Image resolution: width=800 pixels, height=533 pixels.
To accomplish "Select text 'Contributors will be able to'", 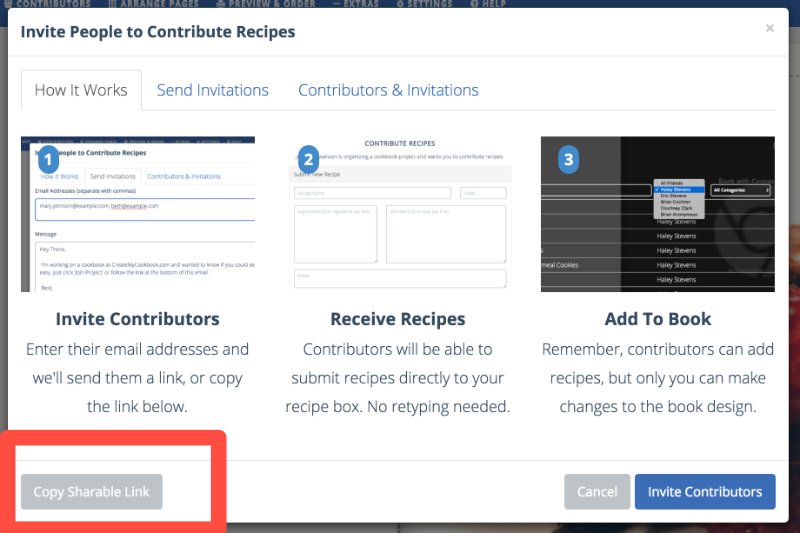I will [397, 349].
